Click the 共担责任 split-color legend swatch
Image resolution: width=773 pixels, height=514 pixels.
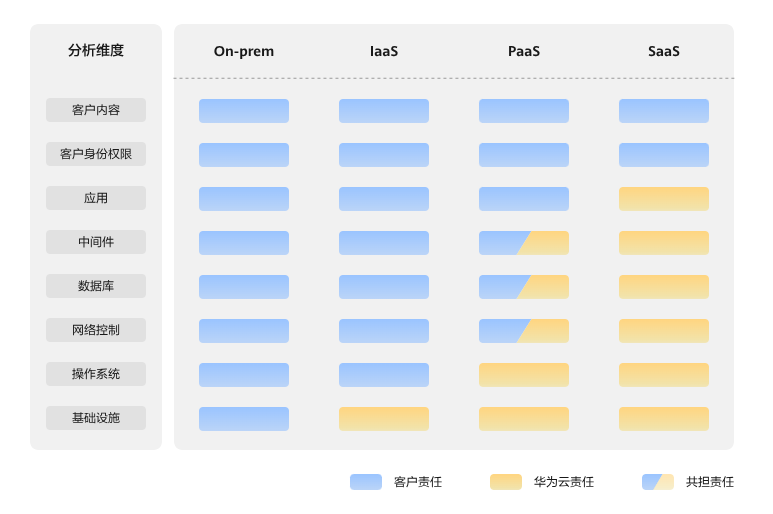click(x=657, y=482)
